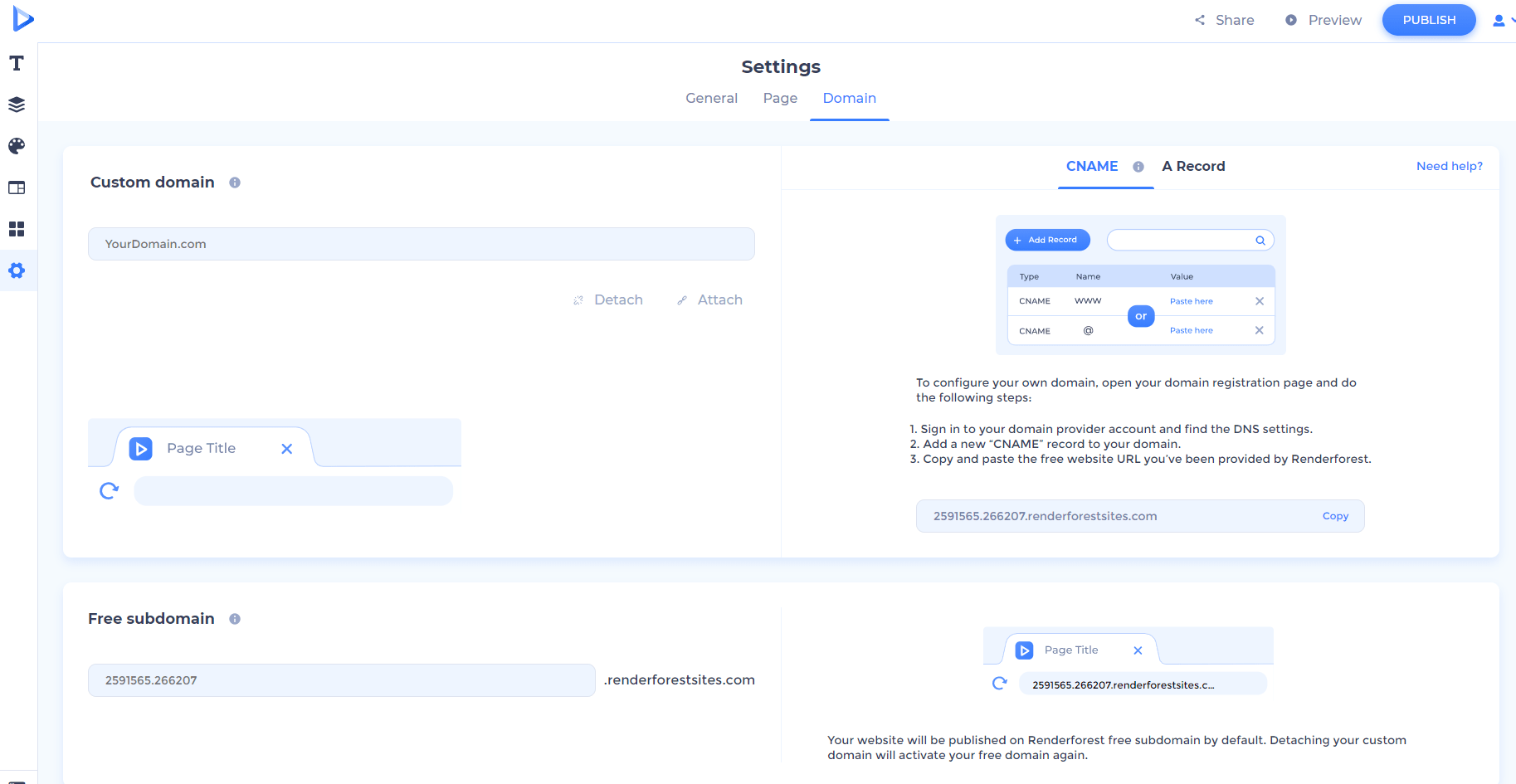This screenshot has height=784, width=1516.
Task: Click the Settings gear in the sidebar
Action: (16, 270)
